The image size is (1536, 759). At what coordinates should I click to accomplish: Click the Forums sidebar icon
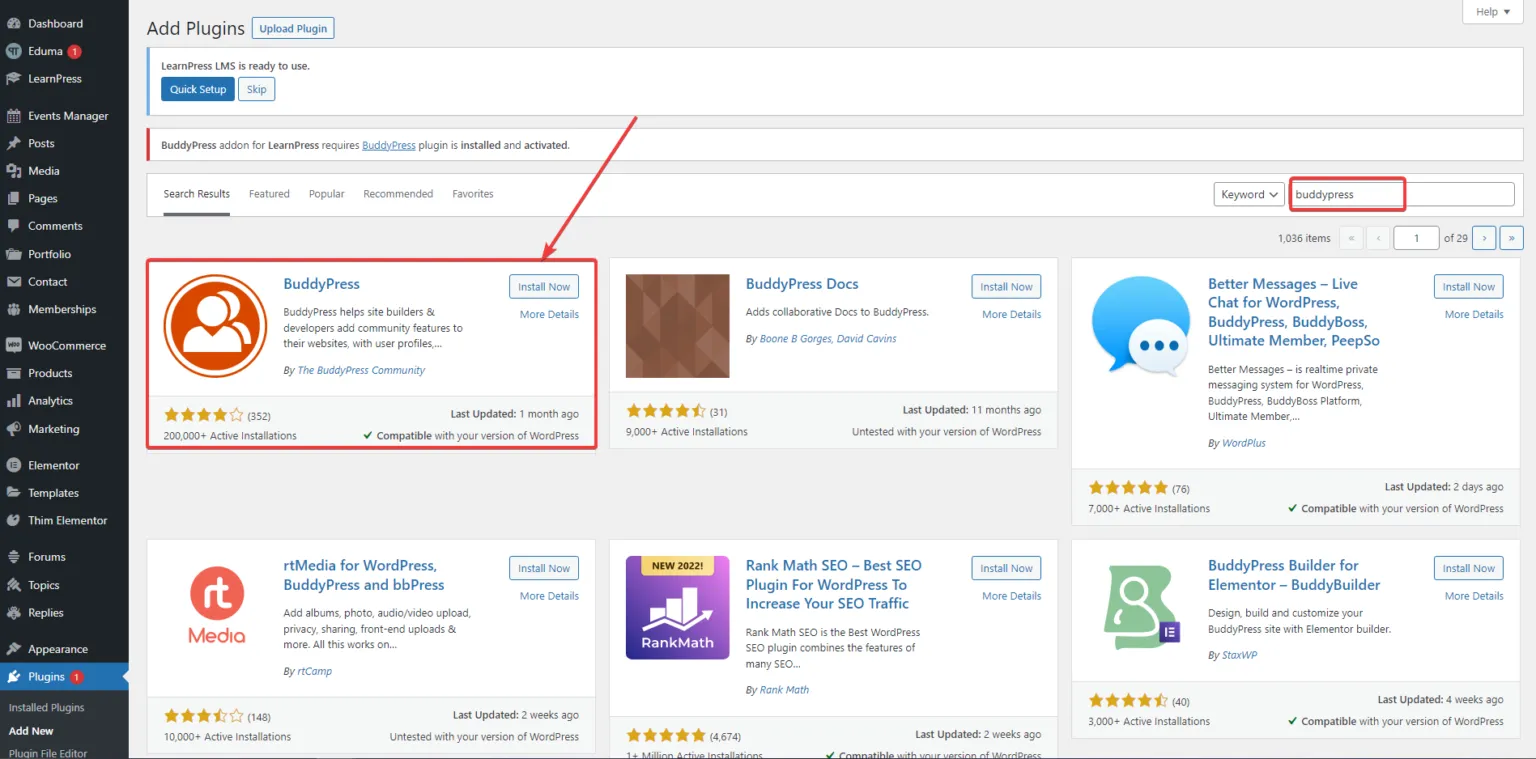point(14,557)
